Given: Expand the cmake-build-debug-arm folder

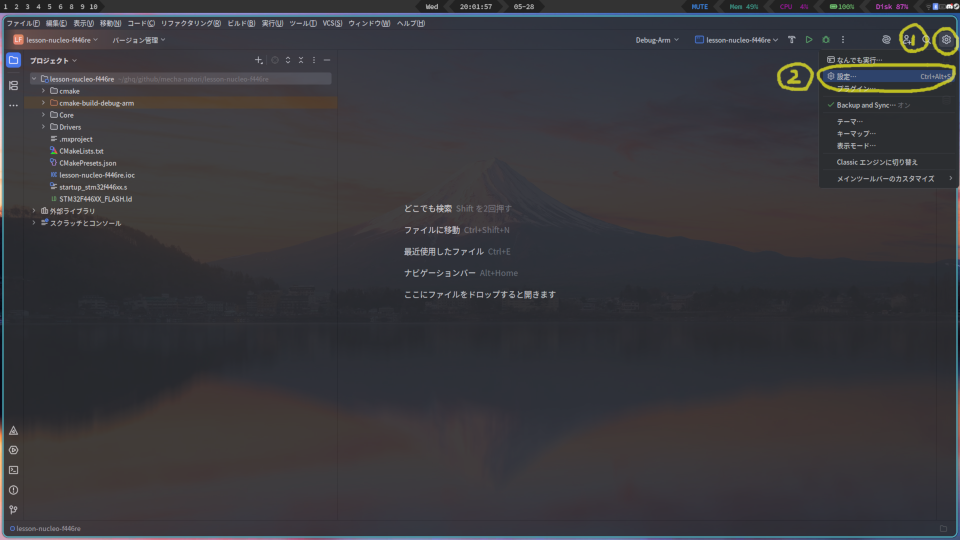Looking at the screenshot, I should (43, 103).
